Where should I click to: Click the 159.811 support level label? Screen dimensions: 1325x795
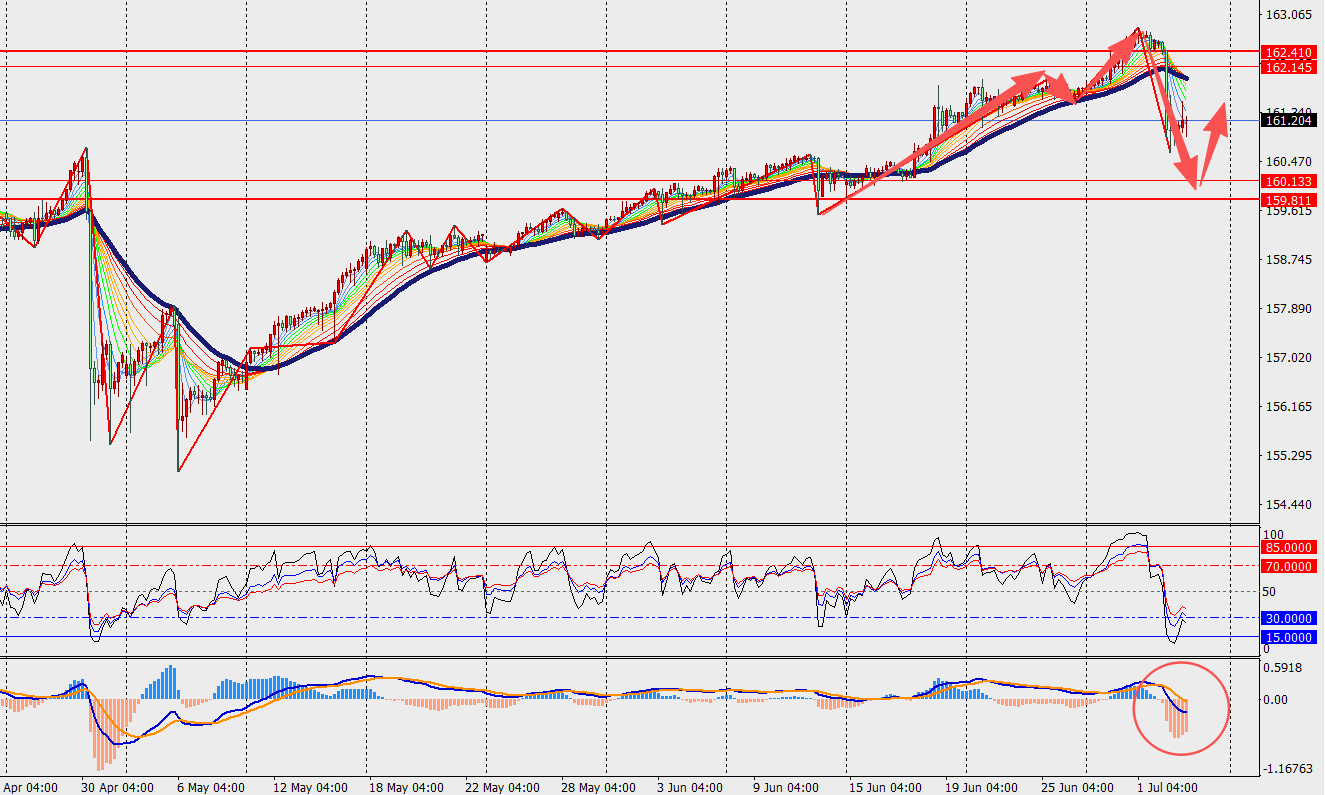(1288, 200)
